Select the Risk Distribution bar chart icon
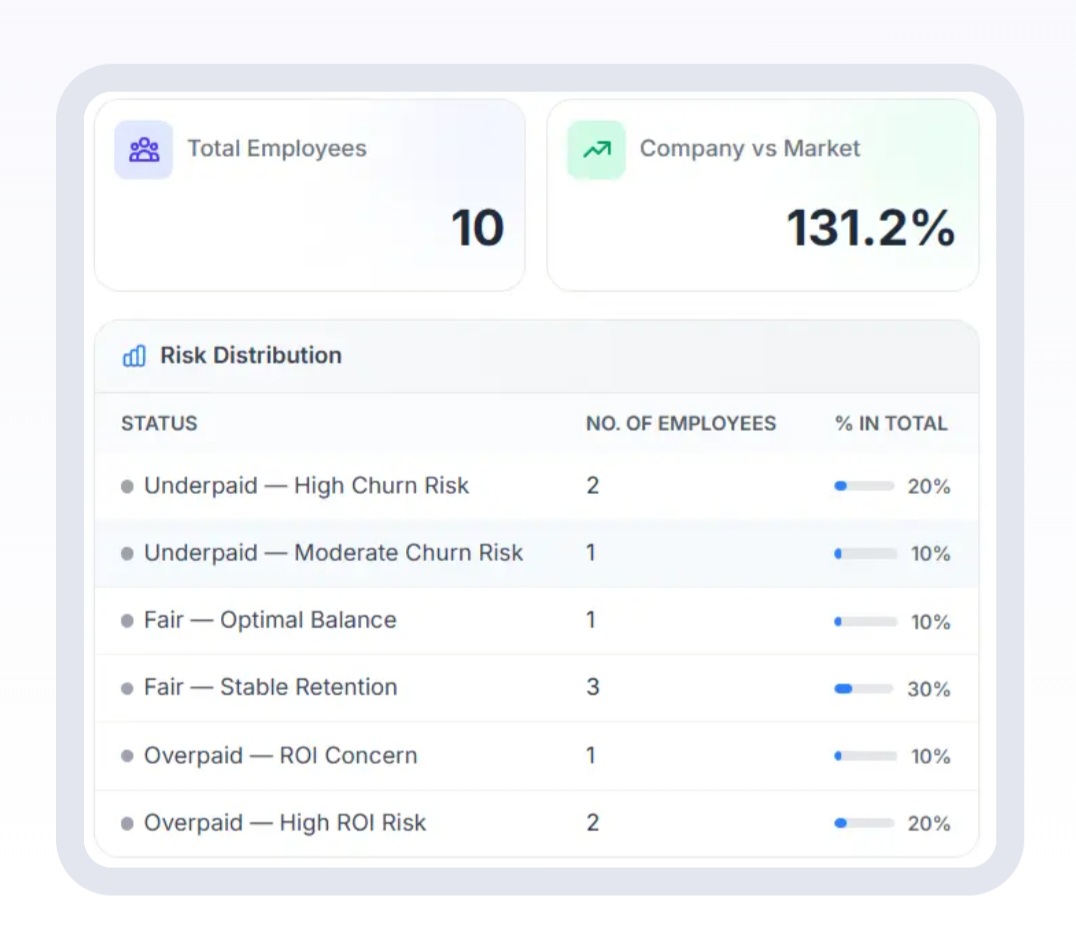1076x950 pixels. click(131, 356)
